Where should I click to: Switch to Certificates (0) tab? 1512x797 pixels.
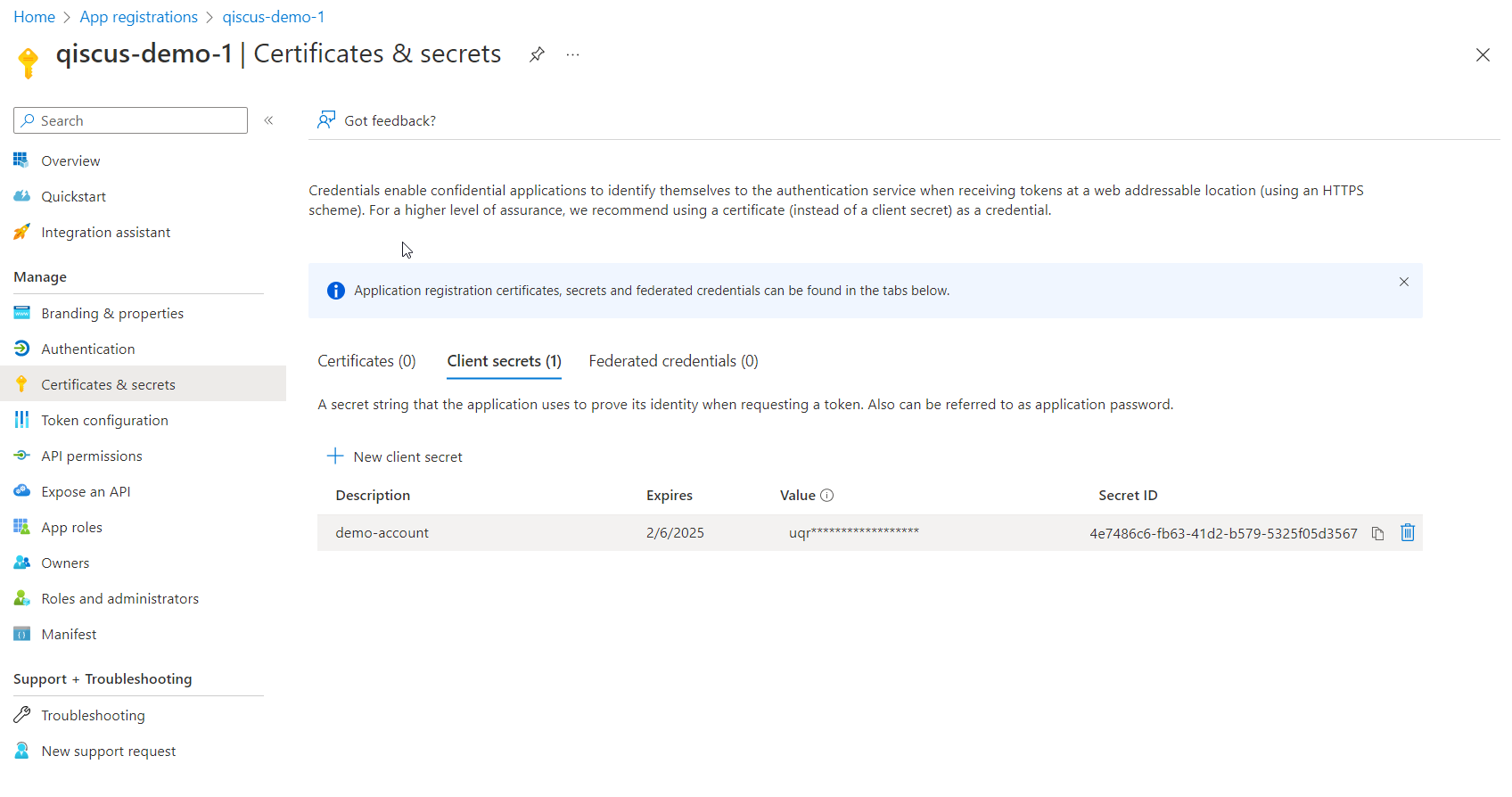[x=366, y=361]
